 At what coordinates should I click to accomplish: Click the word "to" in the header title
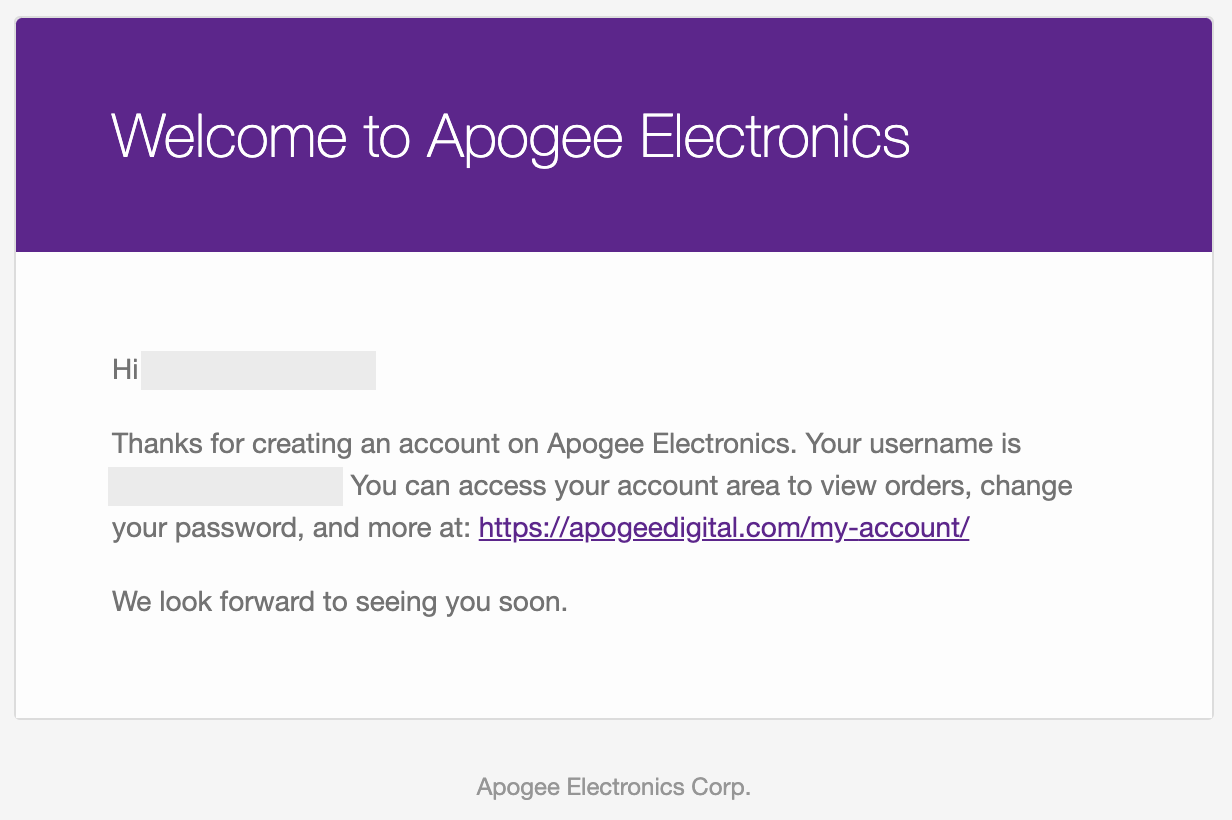tap(388, 136)
